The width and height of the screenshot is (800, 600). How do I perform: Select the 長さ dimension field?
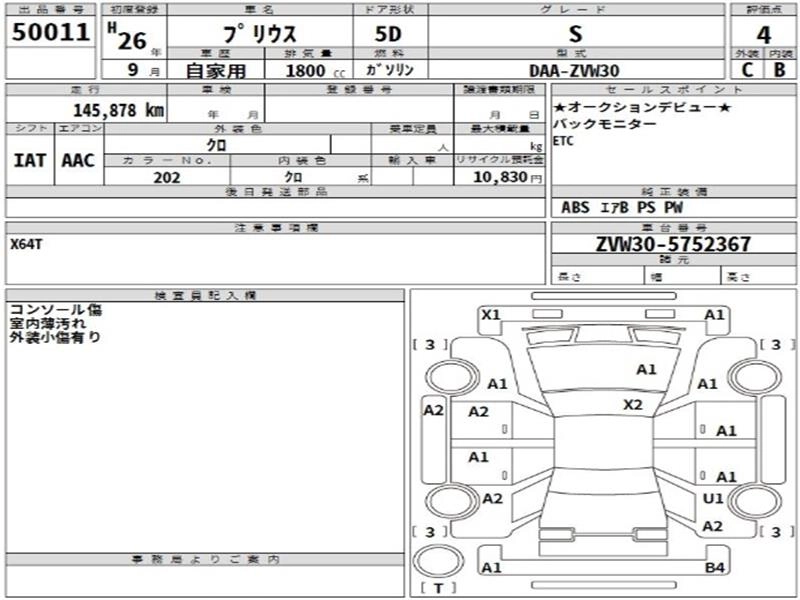pos(597,277)
